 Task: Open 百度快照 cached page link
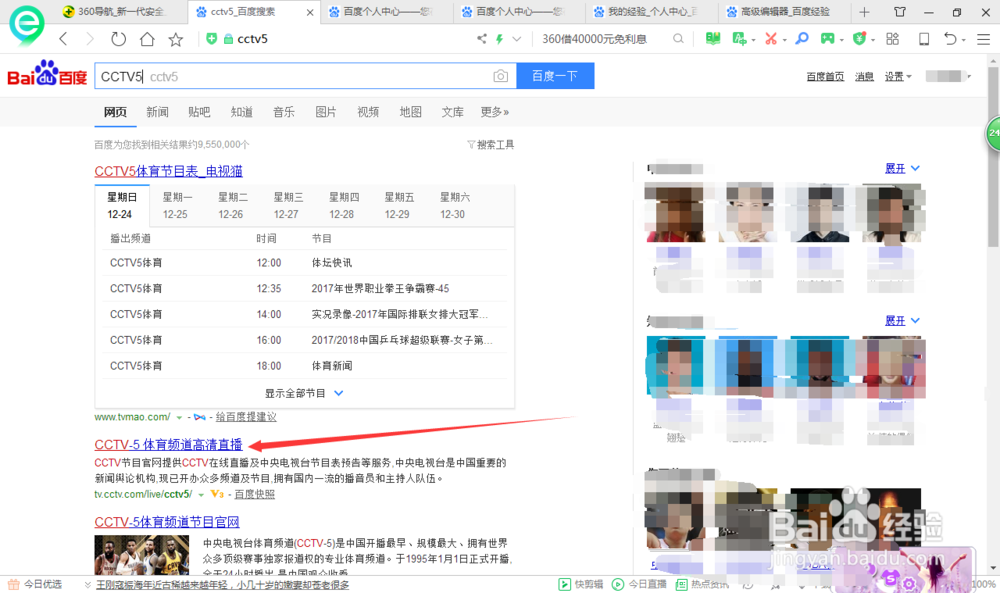click(254, 494)
